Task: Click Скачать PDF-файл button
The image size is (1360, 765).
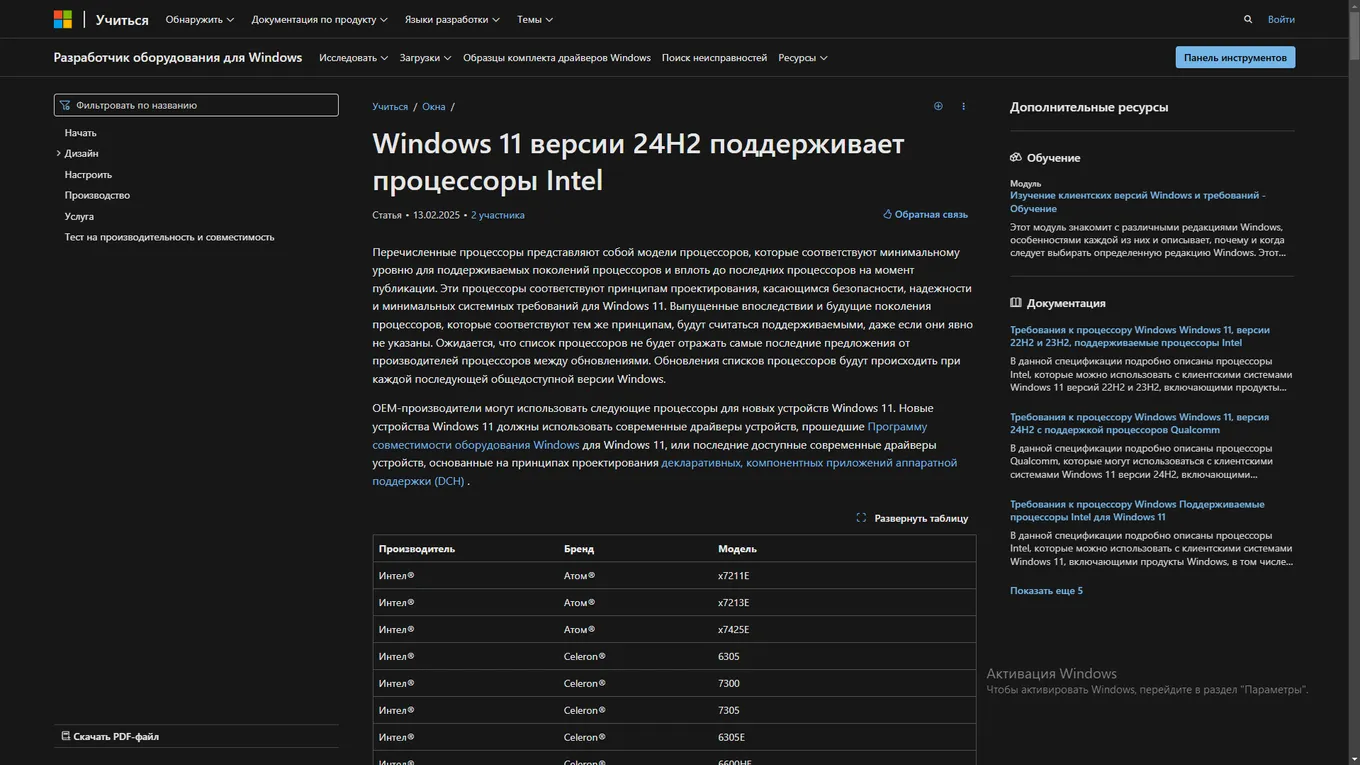Action: pyautogui.click(x=110, y=737)
